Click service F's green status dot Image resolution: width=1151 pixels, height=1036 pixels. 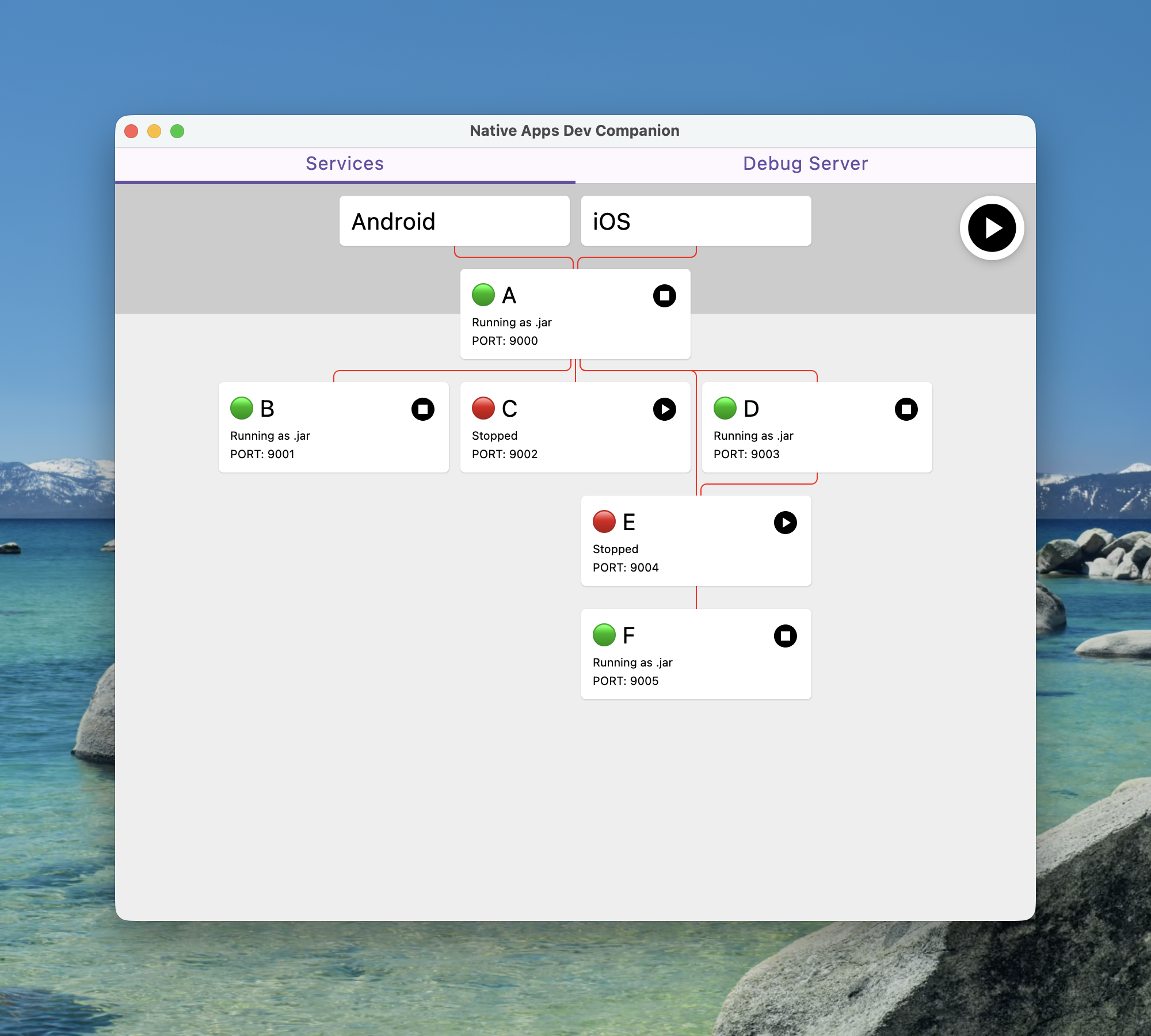(604, 635)
